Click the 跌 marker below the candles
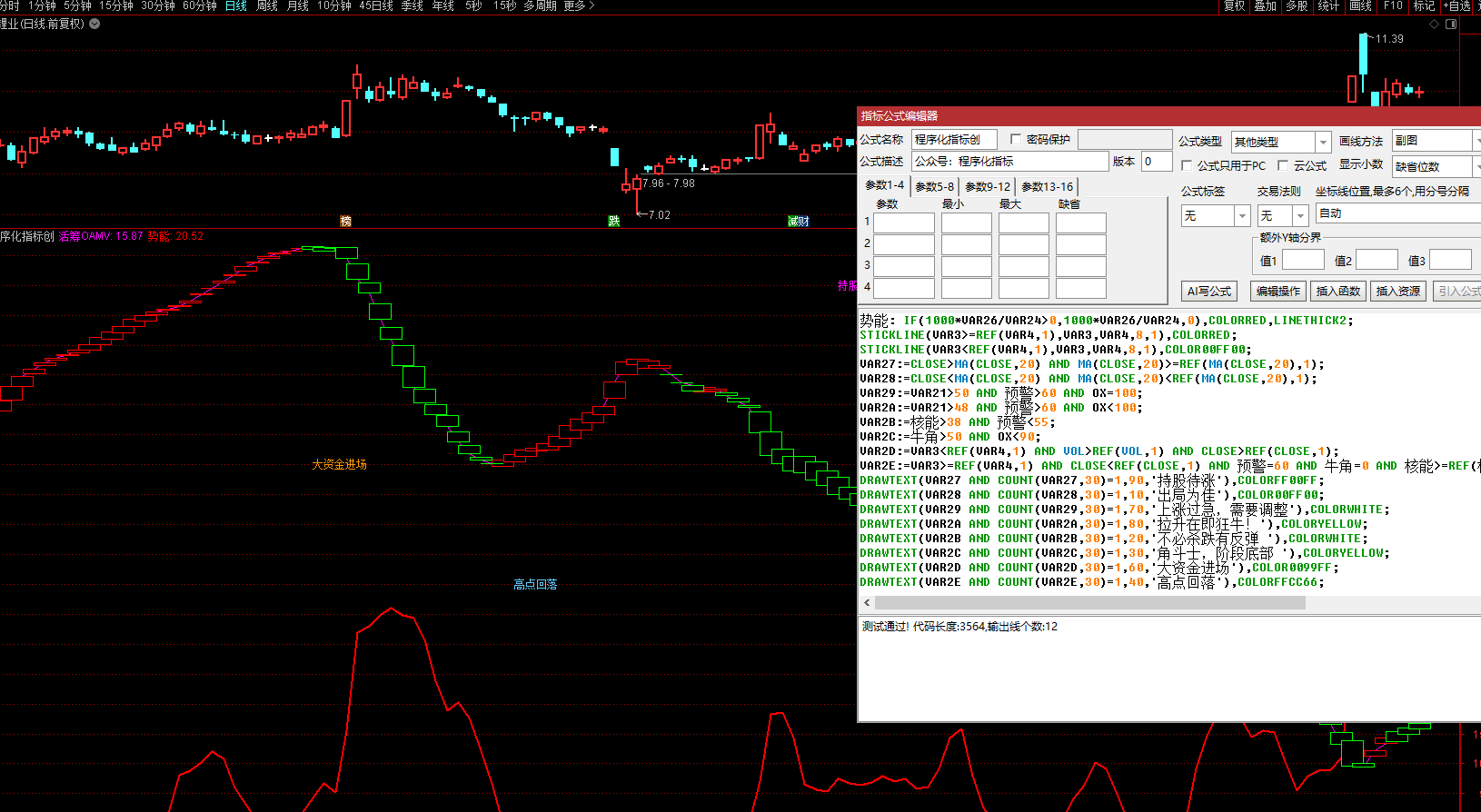The width and height of the screenshot is (1481, 812). pyautogui.click(x=614, y=221)
